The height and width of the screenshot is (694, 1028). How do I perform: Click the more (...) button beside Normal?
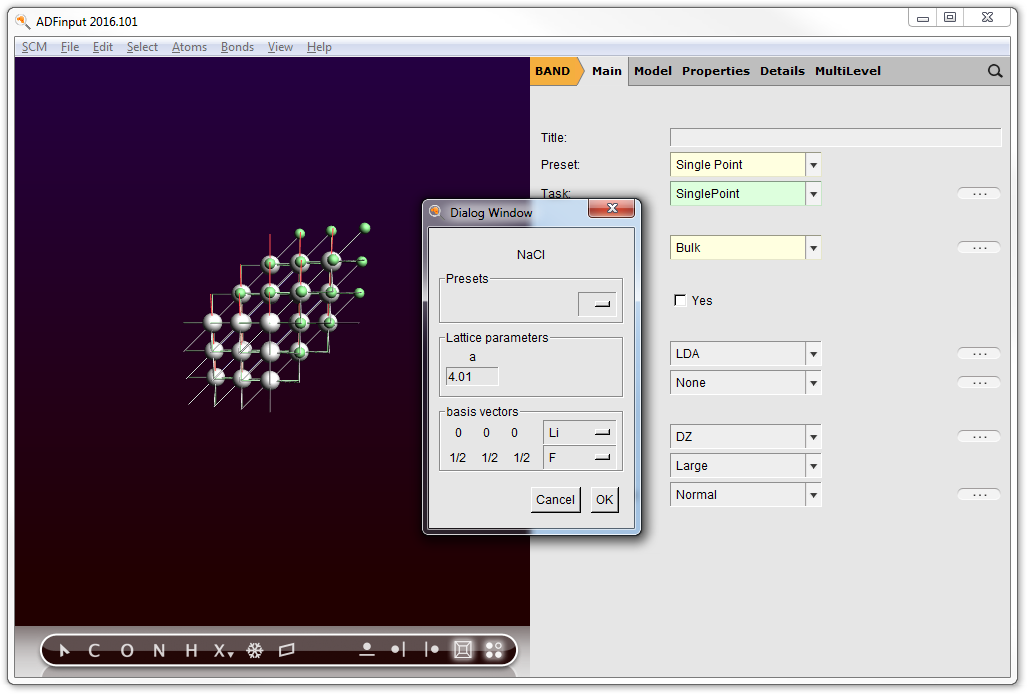click(979, 495)
